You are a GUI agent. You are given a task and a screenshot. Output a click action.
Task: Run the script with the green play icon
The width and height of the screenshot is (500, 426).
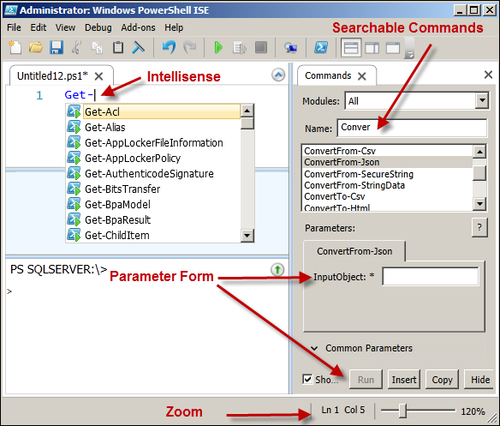(218, 47)
